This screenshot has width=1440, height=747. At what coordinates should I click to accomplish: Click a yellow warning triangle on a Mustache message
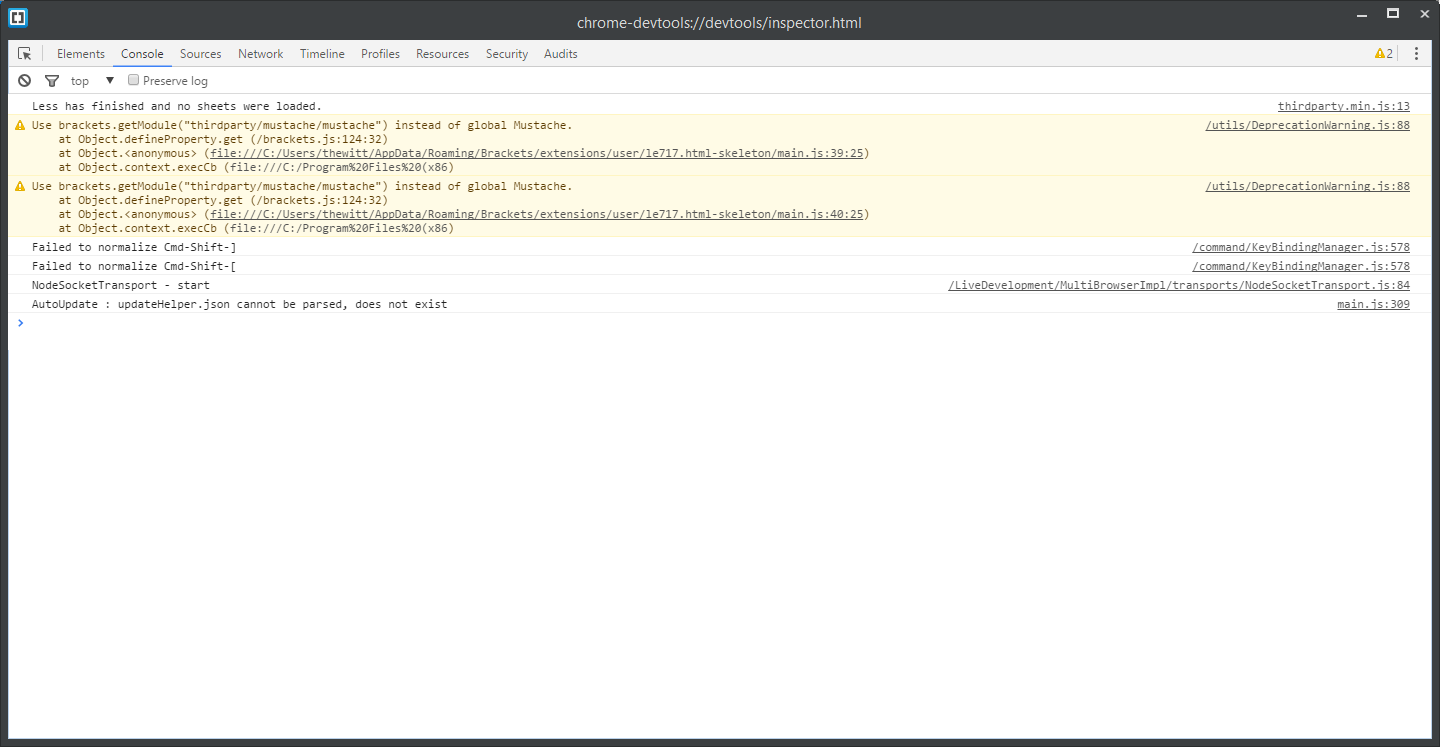(x=18, y=125)
